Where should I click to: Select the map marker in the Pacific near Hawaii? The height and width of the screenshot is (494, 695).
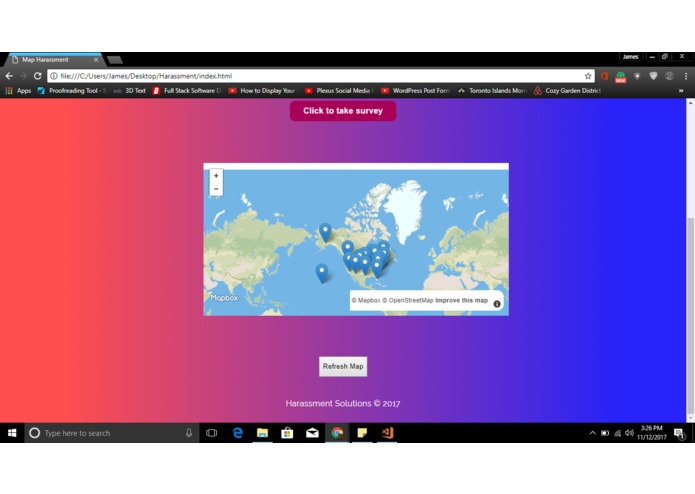tap(322, 273)
